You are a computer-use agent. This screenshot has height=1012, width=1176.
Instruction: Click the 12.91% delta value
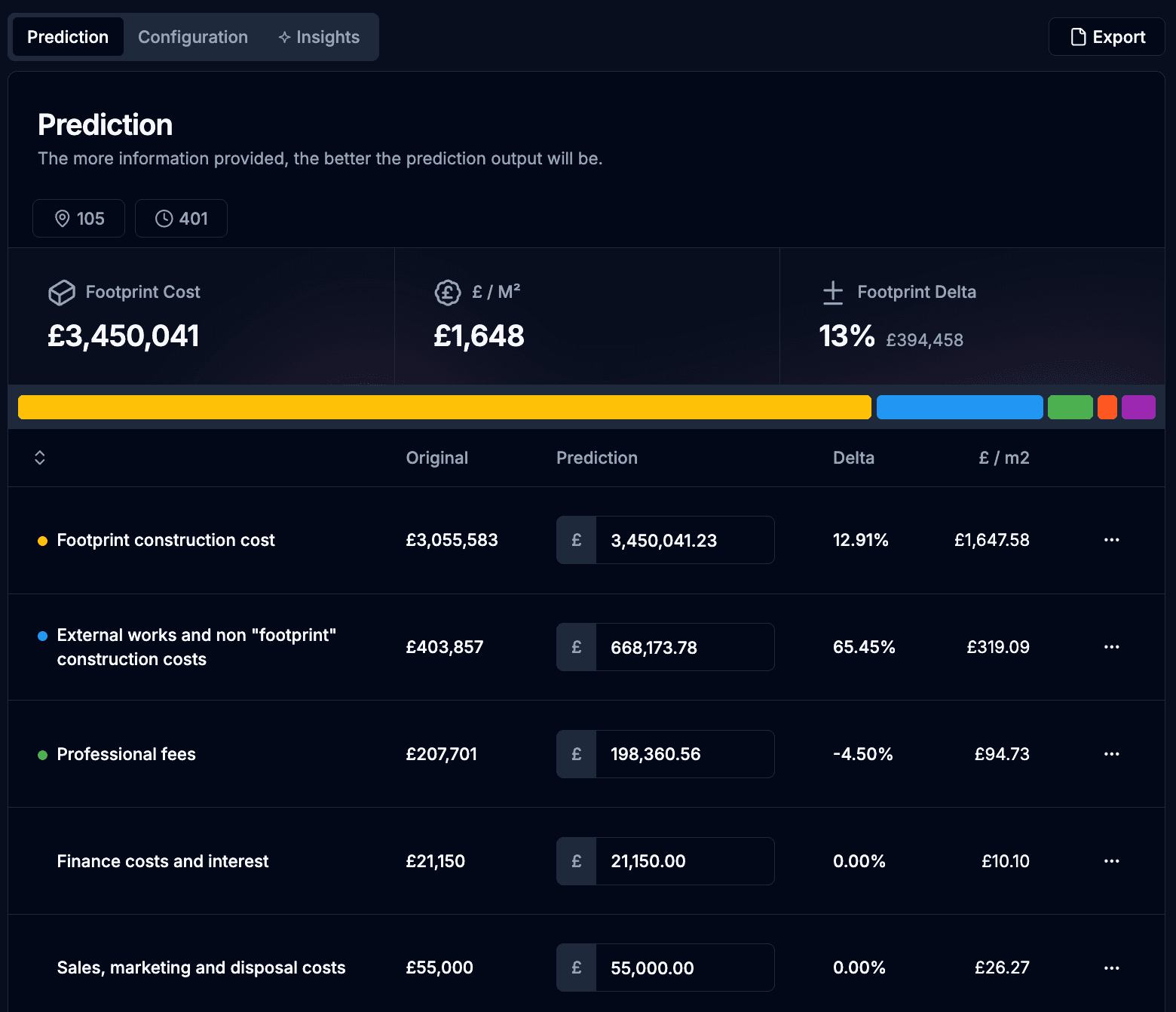861,540
